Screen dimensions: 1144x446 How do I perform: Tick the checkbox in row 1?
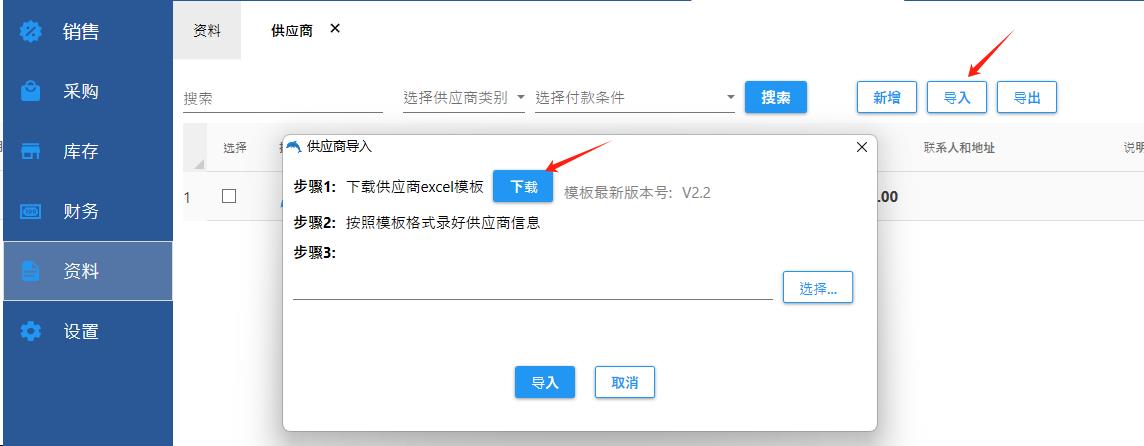coord(229,196)
